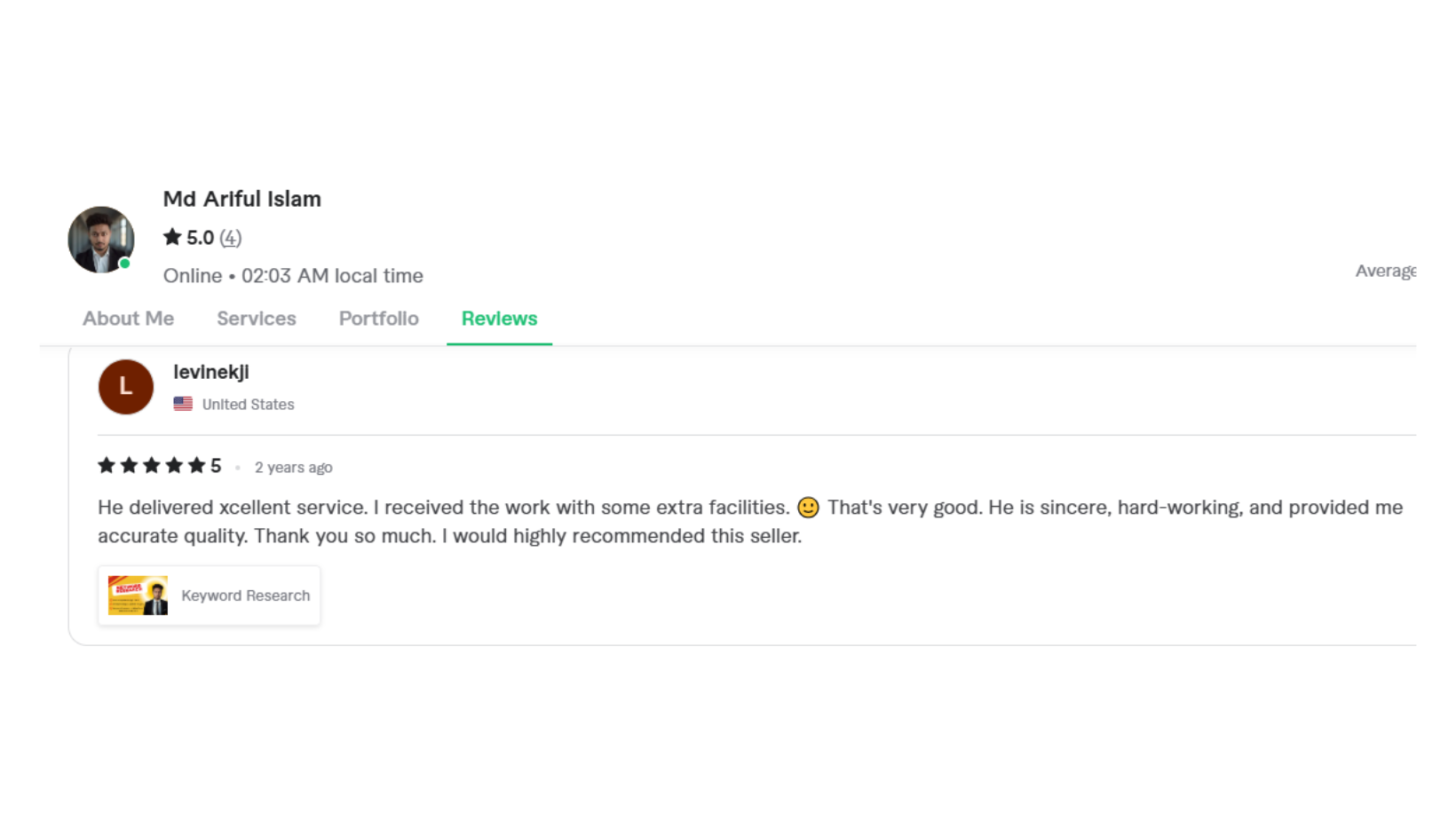Click the cut-off "Average" label at right

1385,271
